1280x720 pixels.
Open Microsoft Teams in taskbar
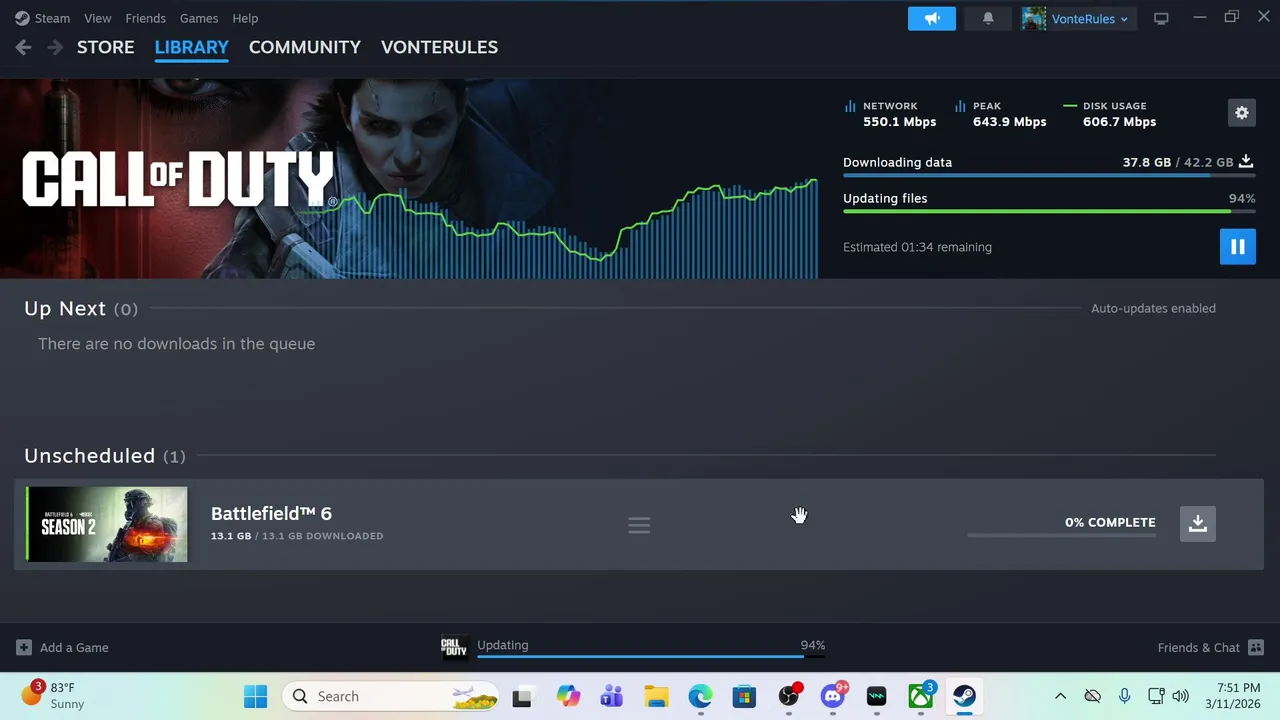(x=611, y=696)
